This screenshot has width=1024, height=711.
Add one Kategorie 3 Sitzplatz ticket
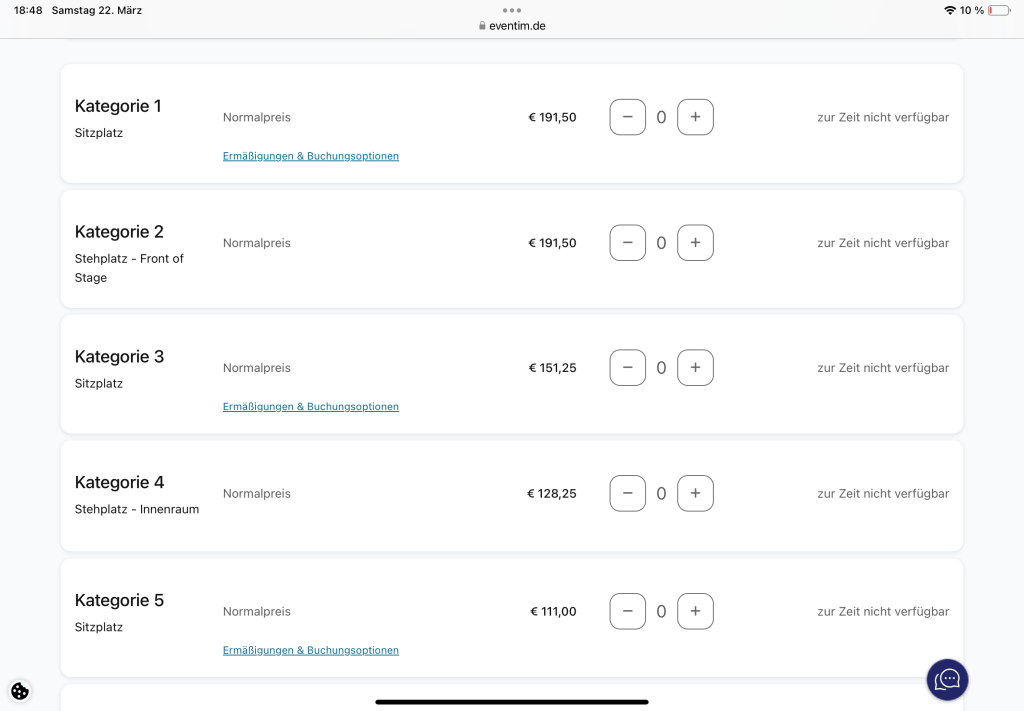(x=695, y=368)
